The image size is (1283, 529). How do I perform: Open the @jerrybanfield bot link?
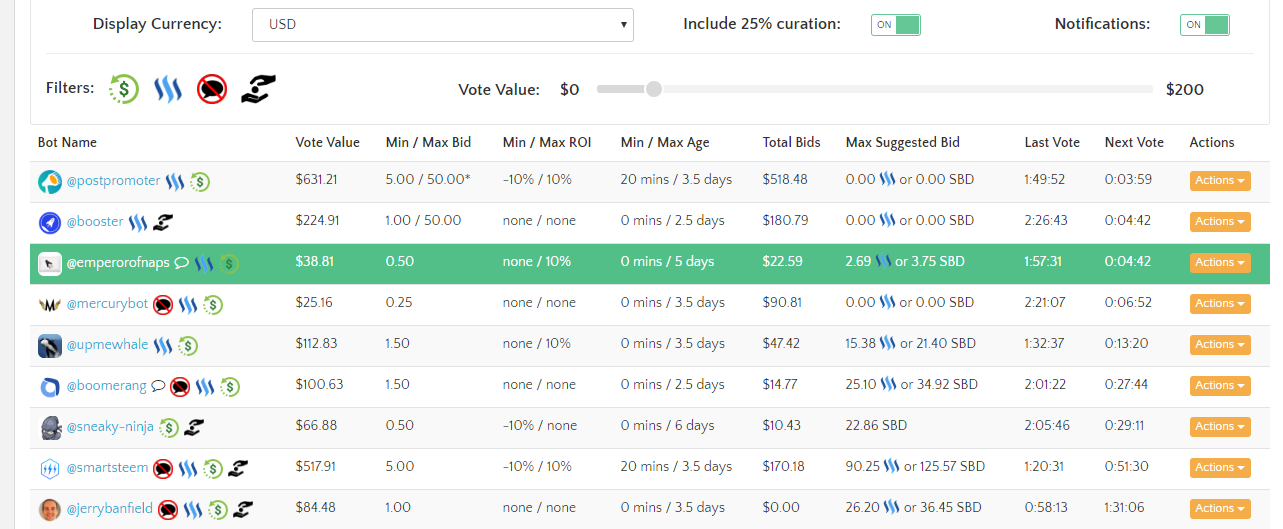pos(109,509)
